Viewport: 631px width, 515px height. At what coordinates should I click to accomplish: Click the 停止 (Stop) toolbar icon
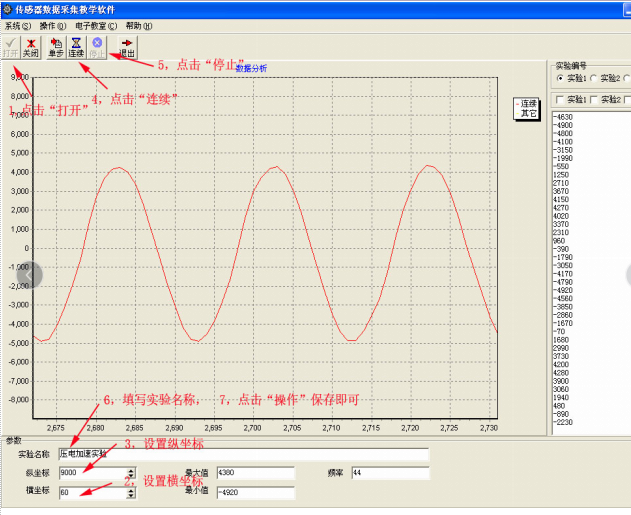coord(98,47)
